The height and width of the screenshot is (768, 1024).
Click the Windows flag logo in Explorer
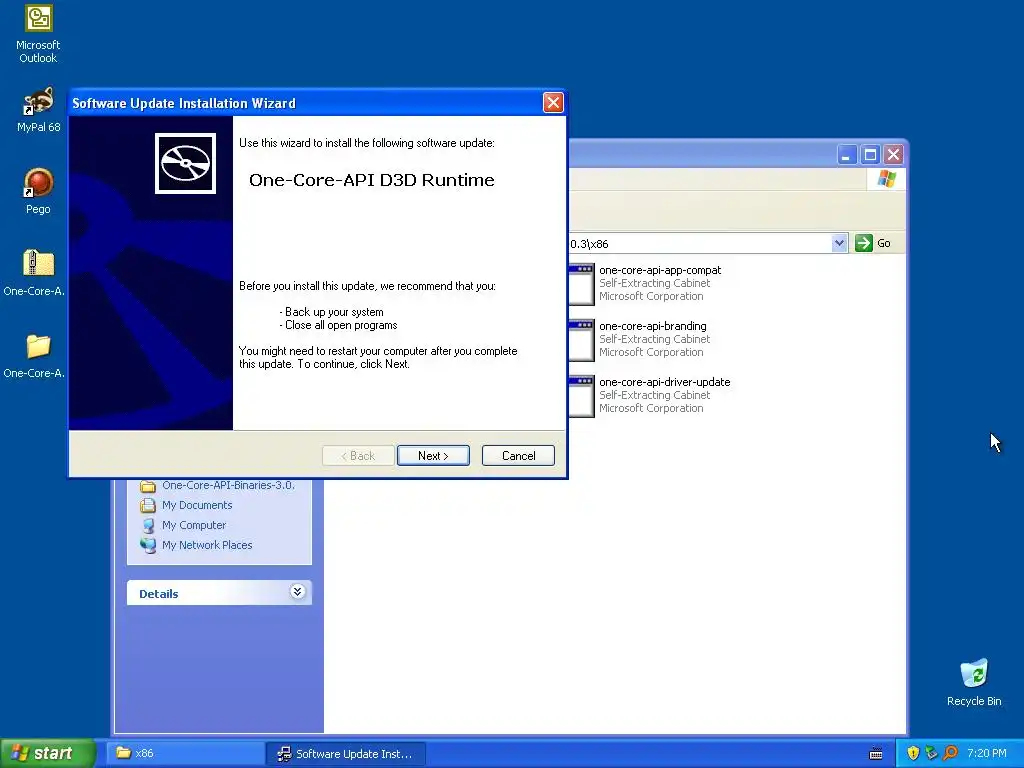coord(887,179)
